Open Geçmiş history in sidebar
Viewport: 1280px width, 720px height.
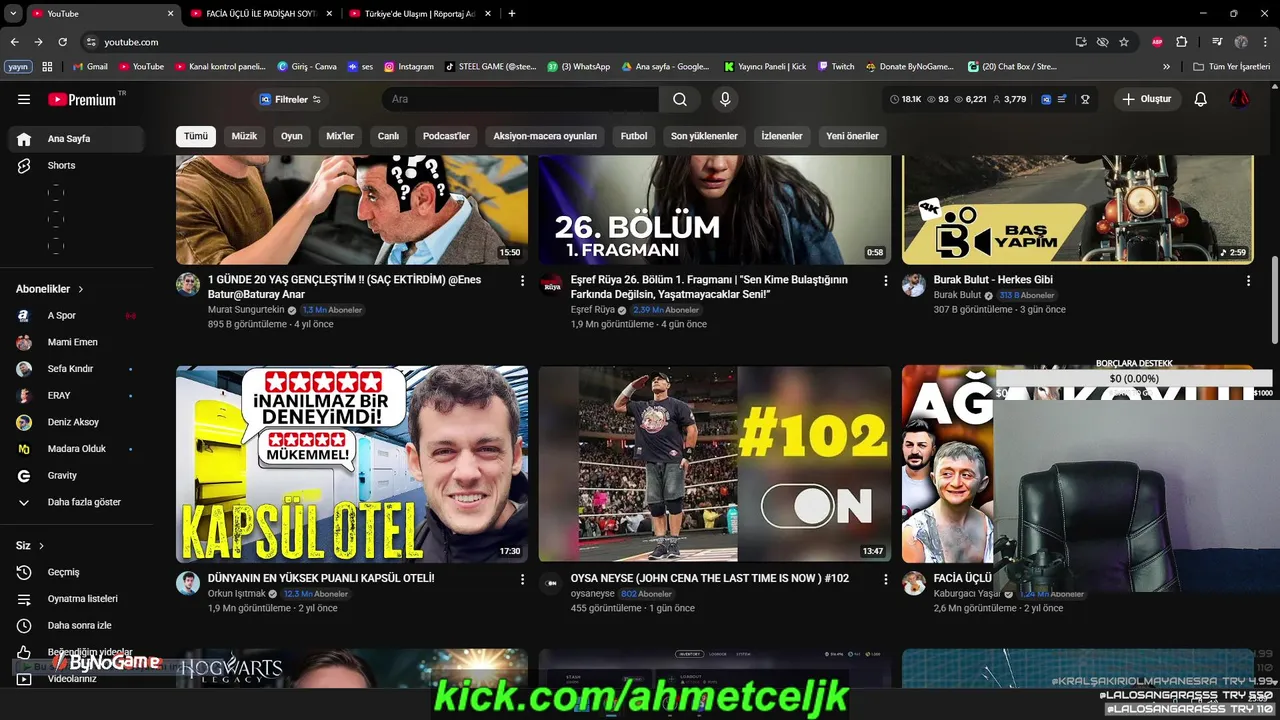tap(76, 572)
